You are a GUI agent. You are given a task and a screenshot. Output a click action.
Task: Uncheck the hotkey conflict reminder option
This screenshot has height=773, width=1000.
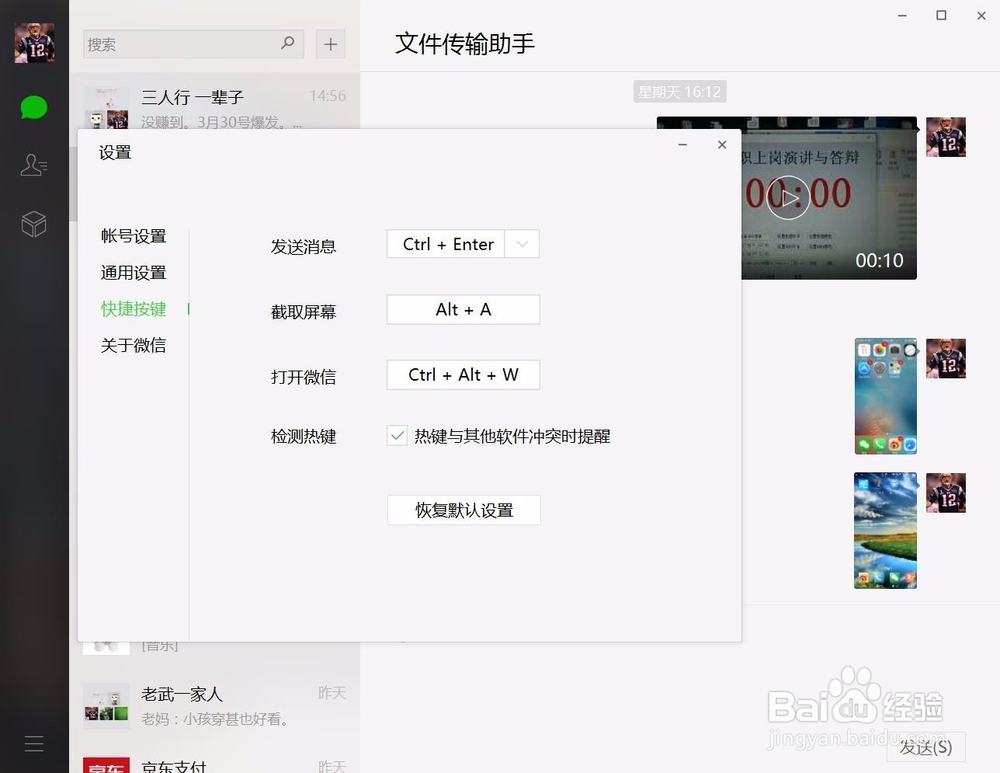click(x=397, y=436)
